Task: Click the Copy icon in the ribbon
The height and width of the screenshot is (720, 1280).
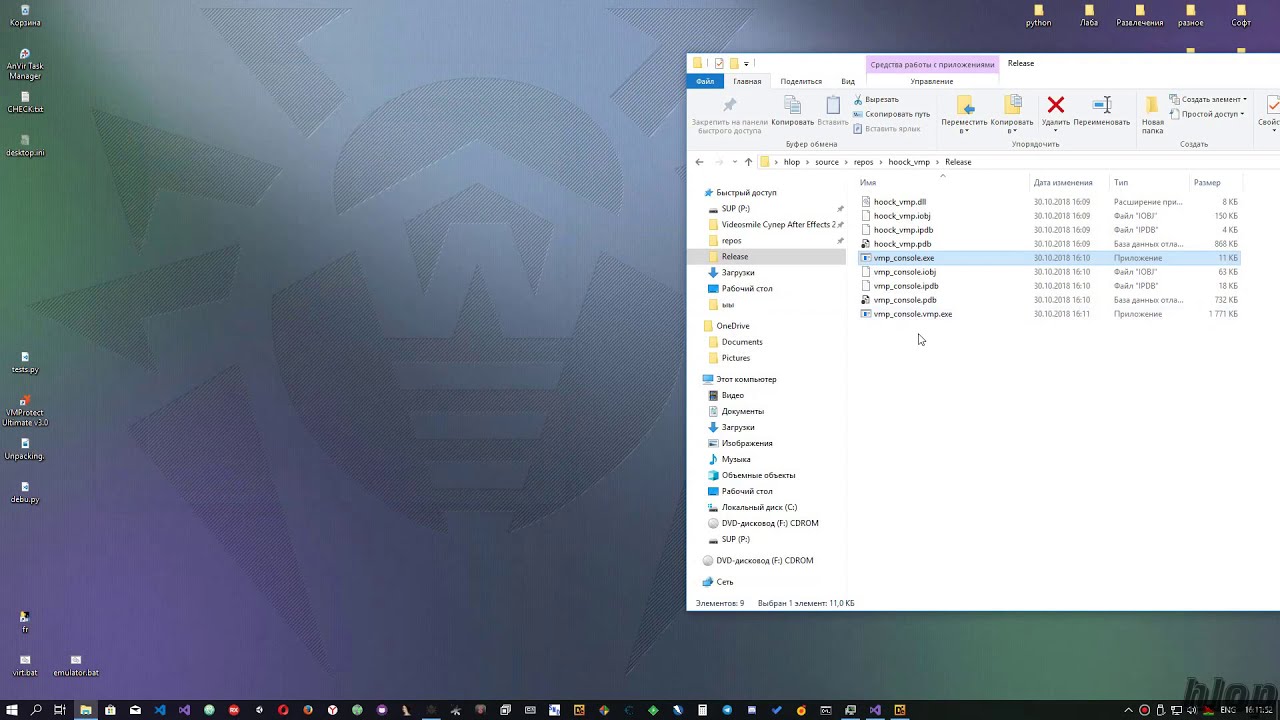Action: pyautogui.click(x=792, y=106)
